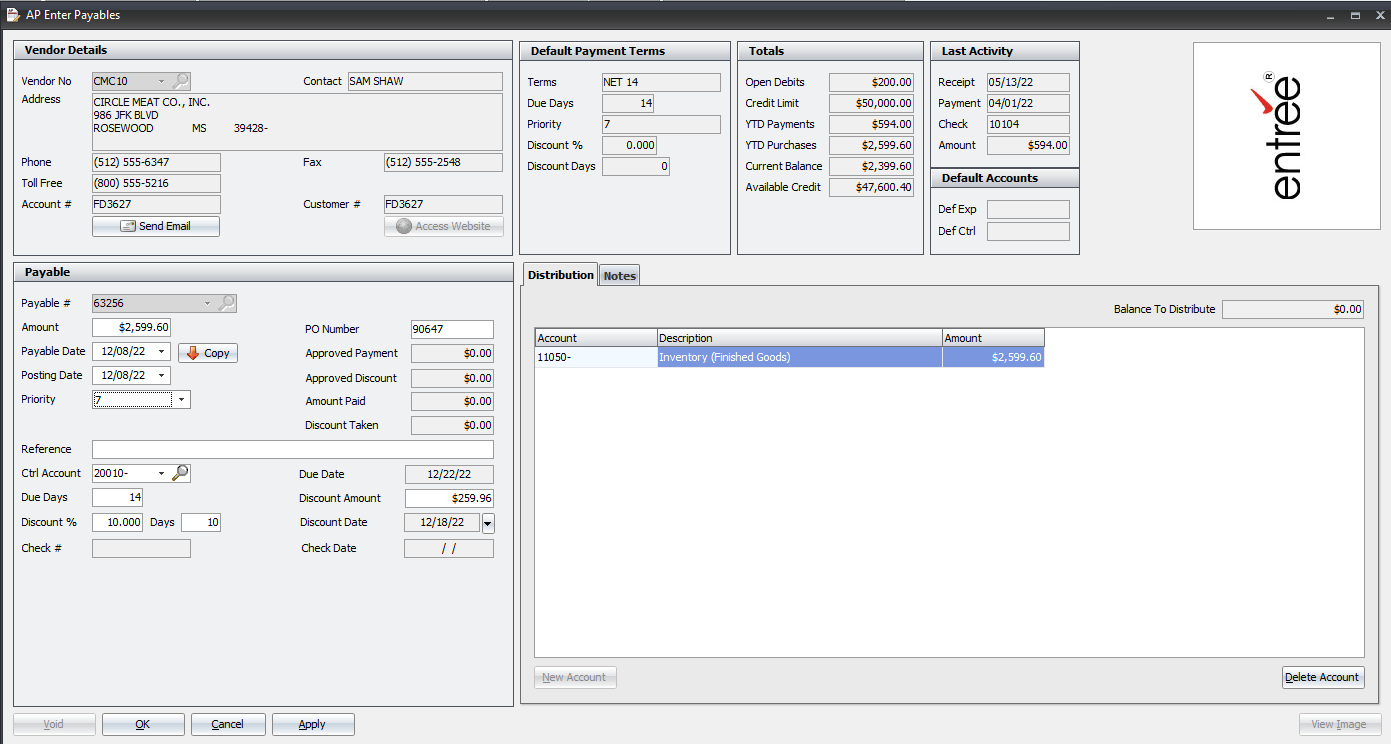Image resolution: width=1391 pixels, height=744 pixels.
Task: Open the Payable # search magnifier
Action: tap(226, 302)
